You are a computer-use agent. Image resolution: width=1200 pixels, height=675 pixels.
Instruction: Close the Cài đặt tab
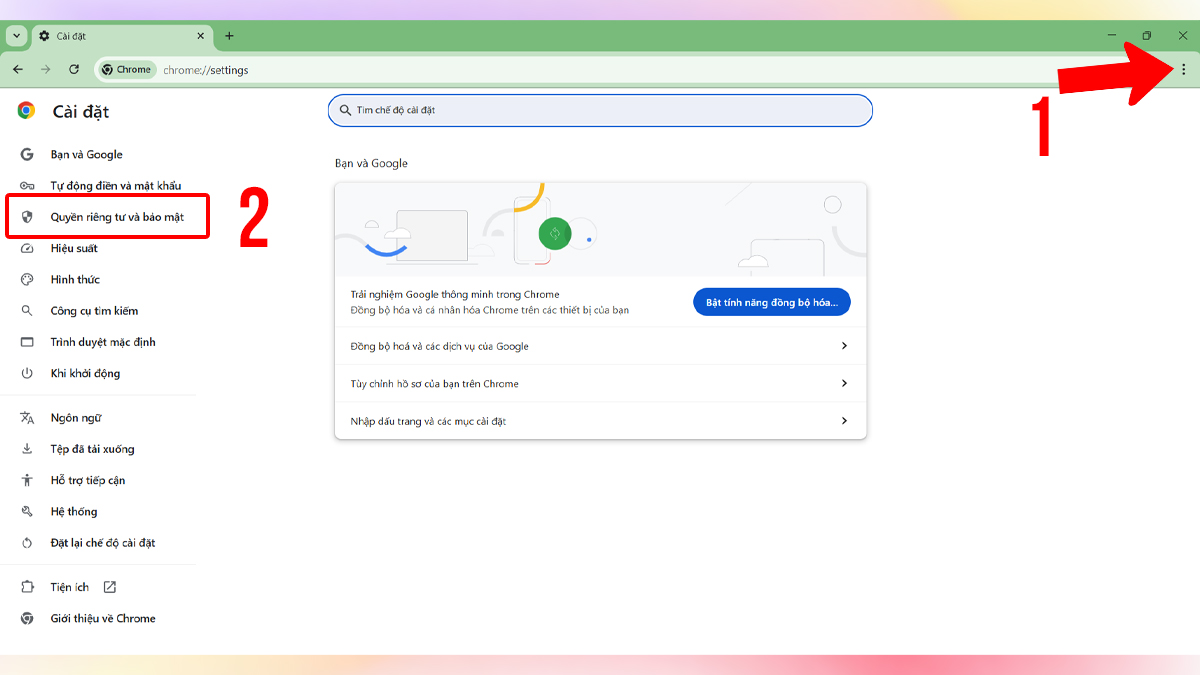coord(200,36)
